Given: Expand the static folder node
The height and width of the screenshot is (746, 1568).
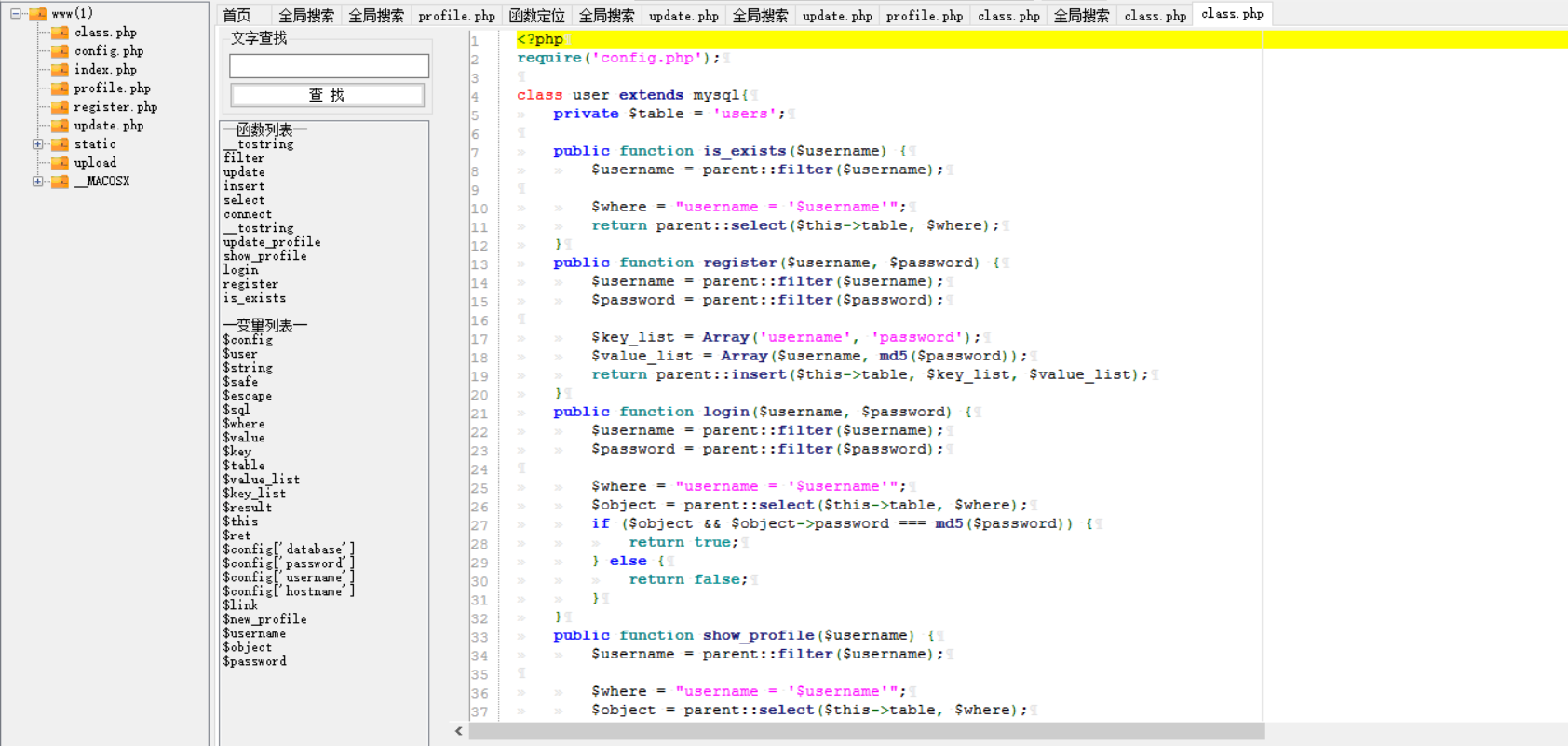Looking at the screenshot, I should click(x=37, y=143).
